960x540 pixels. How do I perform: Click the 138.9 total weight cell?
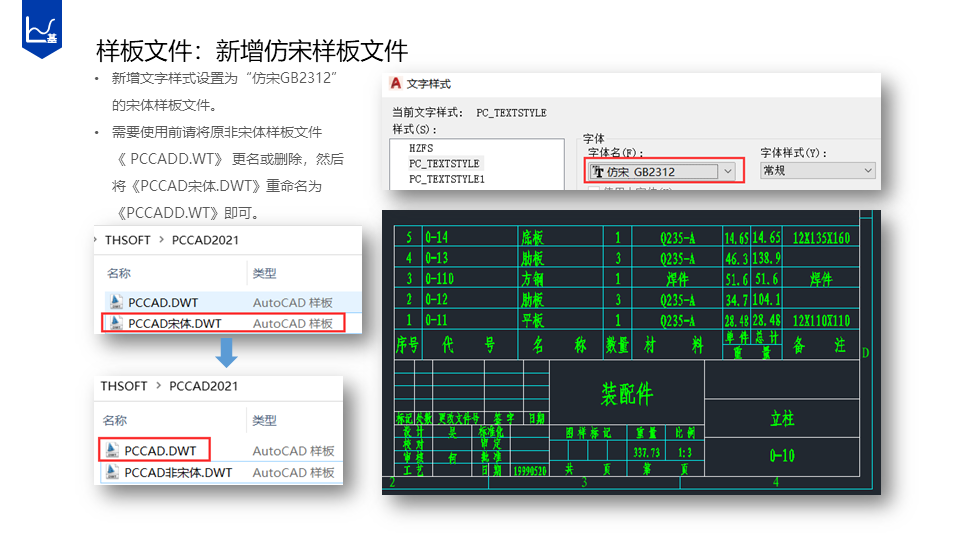[767, 258]
